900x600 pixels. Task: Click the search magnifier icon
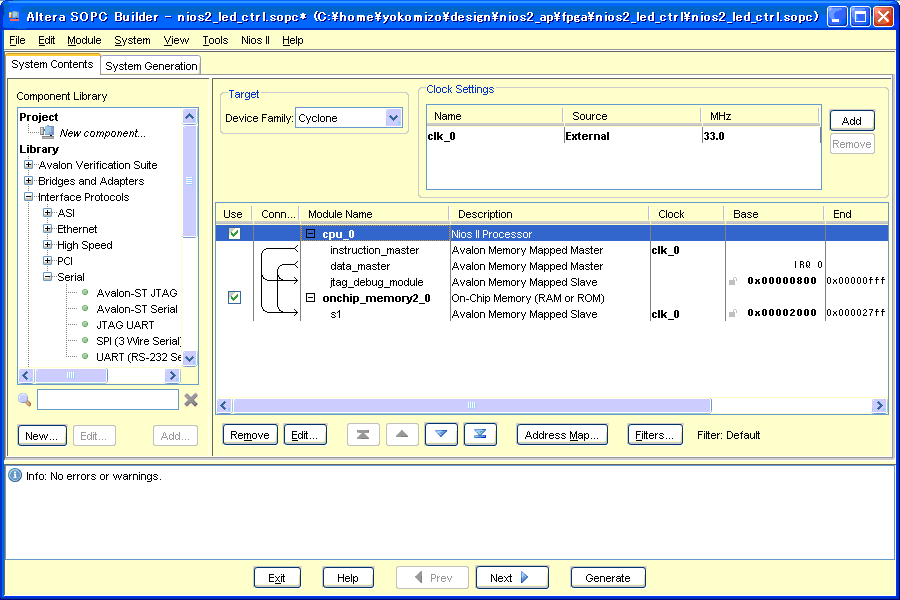point(25,400)
